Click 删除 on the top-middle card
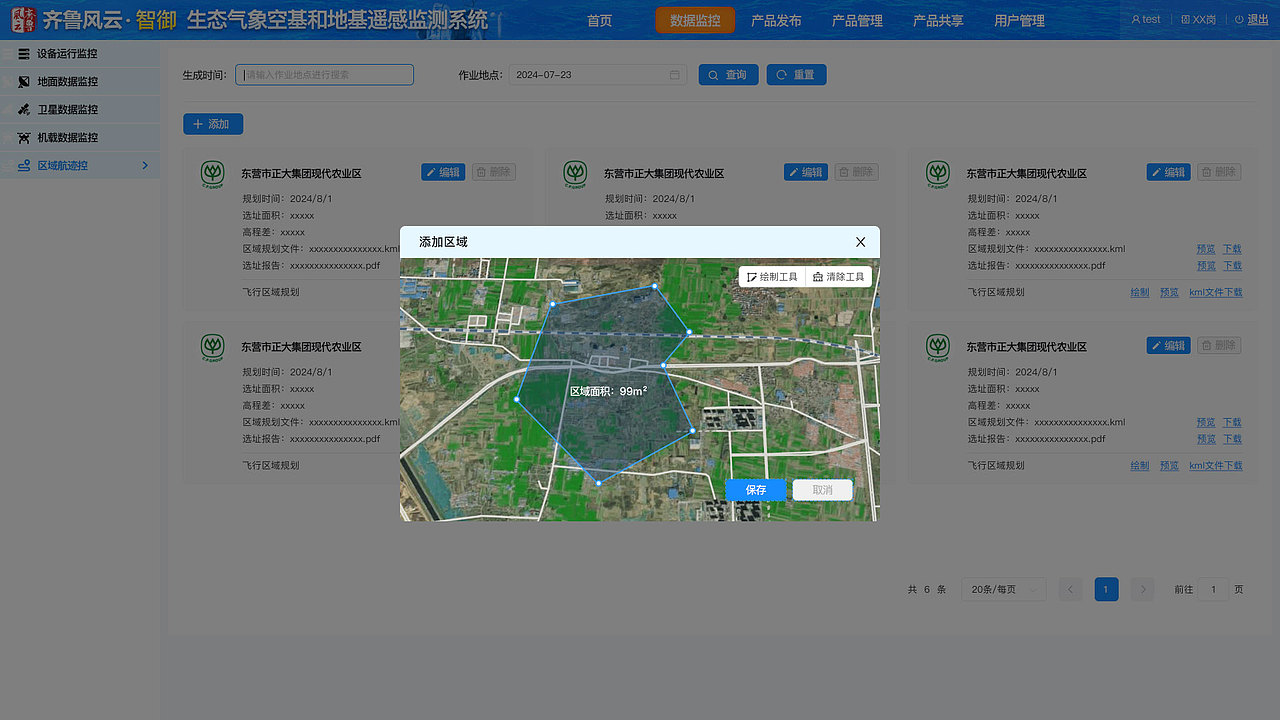 click(x=856, y=172)
